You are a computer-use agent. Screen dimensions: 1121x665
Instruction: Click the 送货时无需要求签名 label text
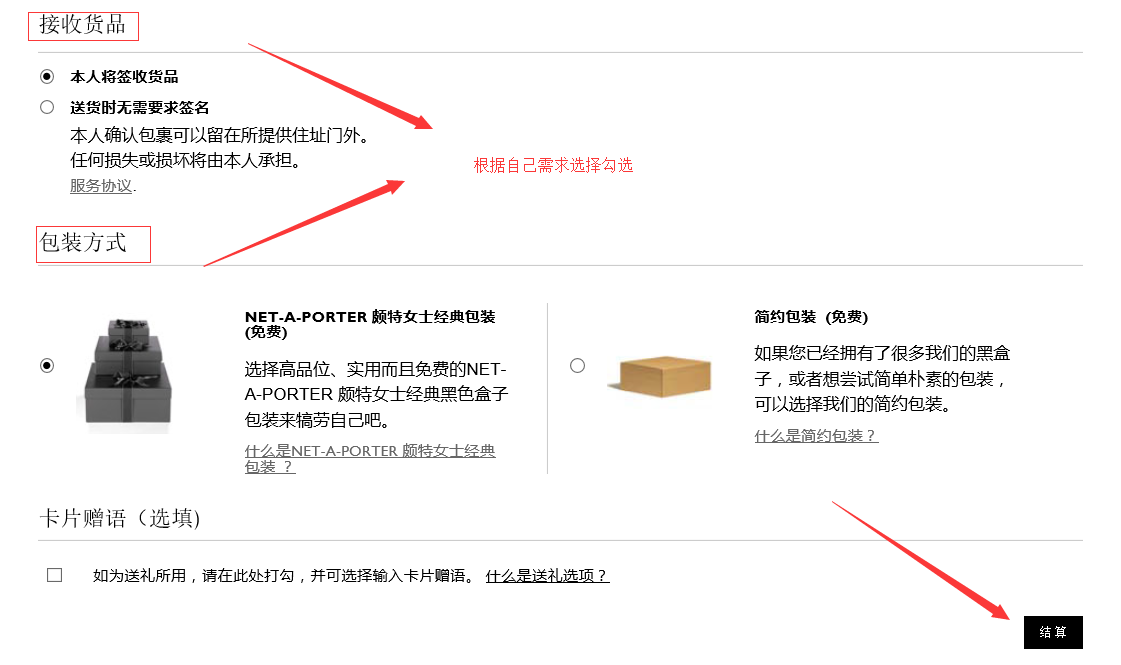click(x=139, y=107)
